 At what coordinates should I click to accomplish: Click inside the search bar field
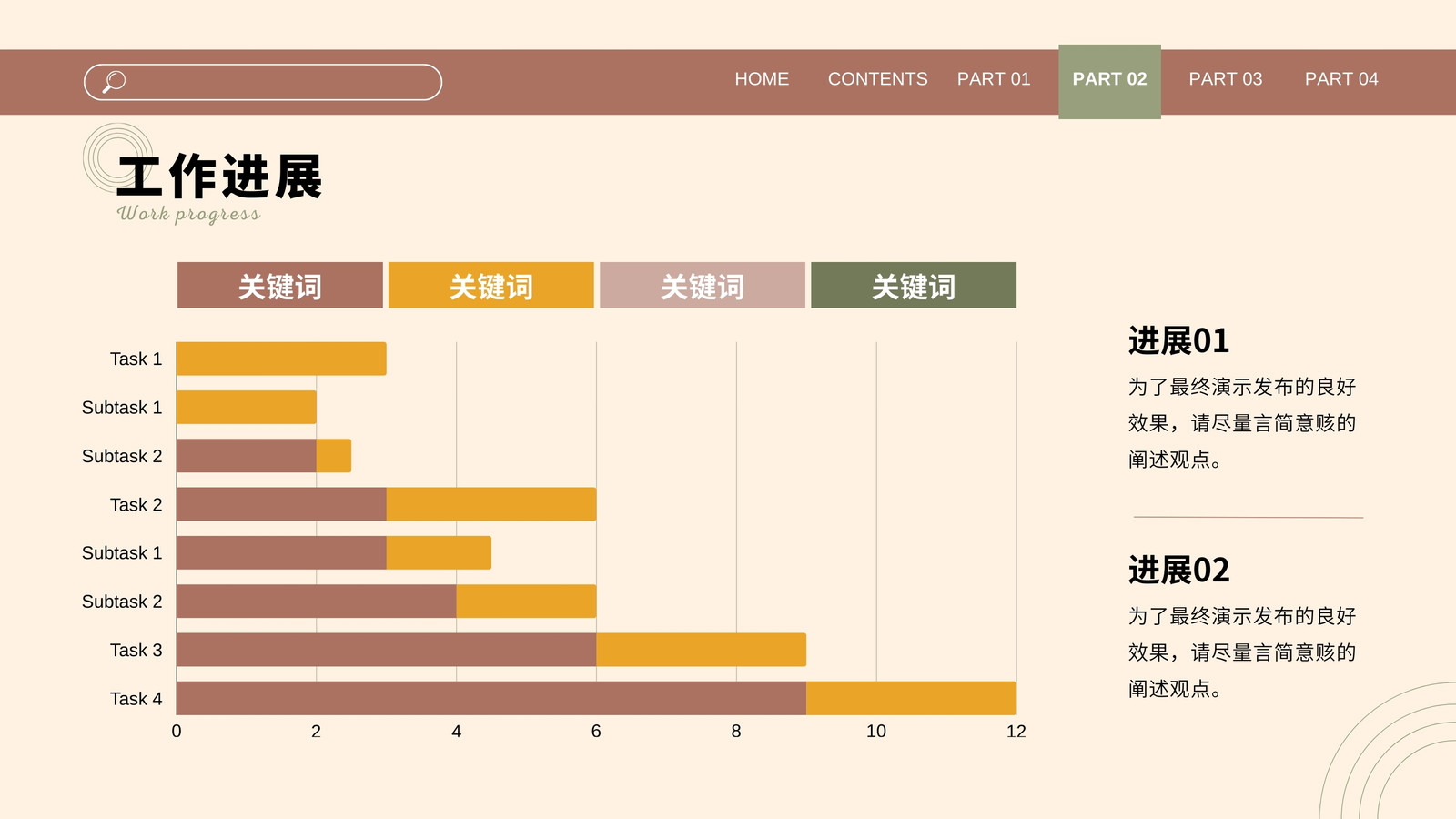(x=263, y=82)
